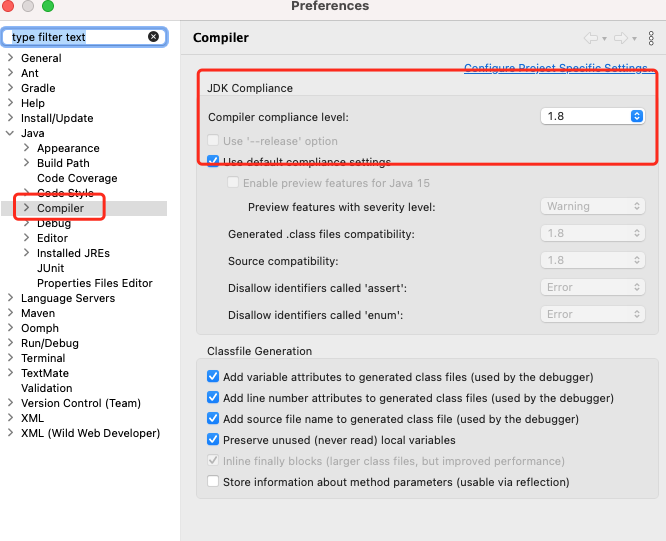Open the forward history dropdown arrow
The height and width of the screenshot is (541, 666).
tap(634, 39)
